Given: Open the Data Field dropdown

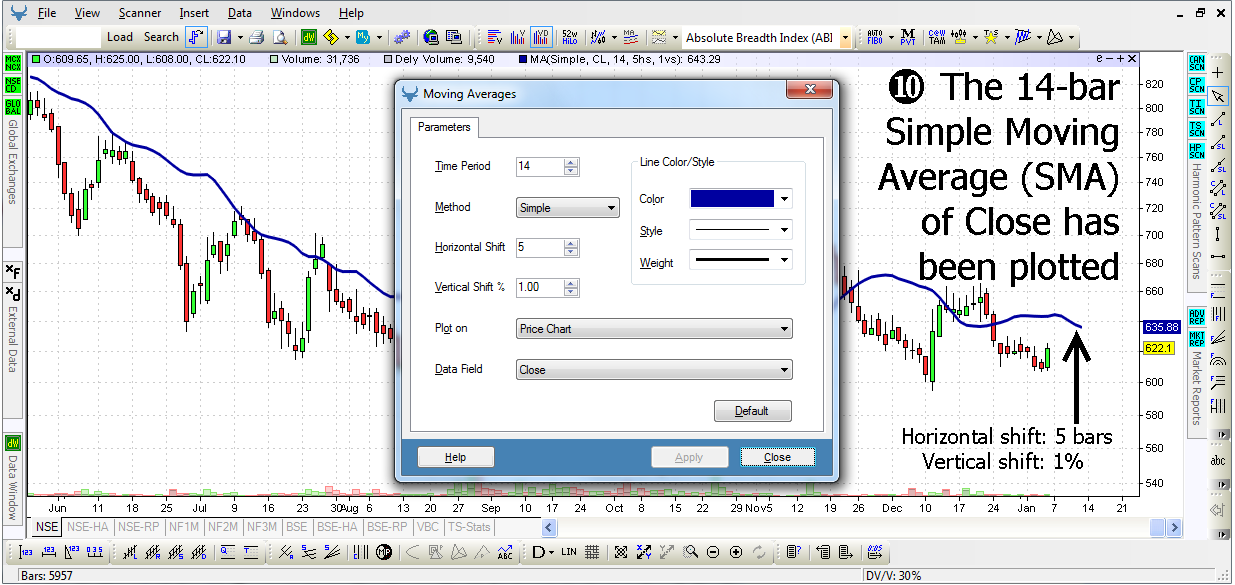Looking at the screenshot, I should point(654,369).
